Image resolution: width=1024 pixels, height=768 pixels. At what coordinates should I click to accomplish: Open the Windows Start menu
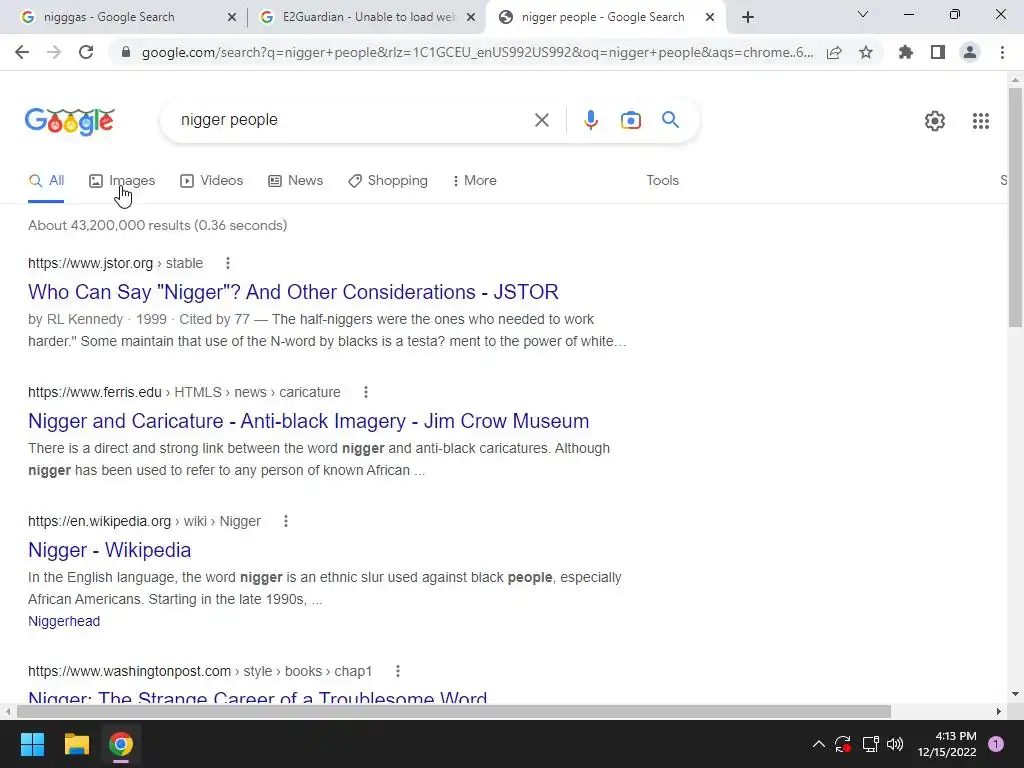(x=32, y=744)
